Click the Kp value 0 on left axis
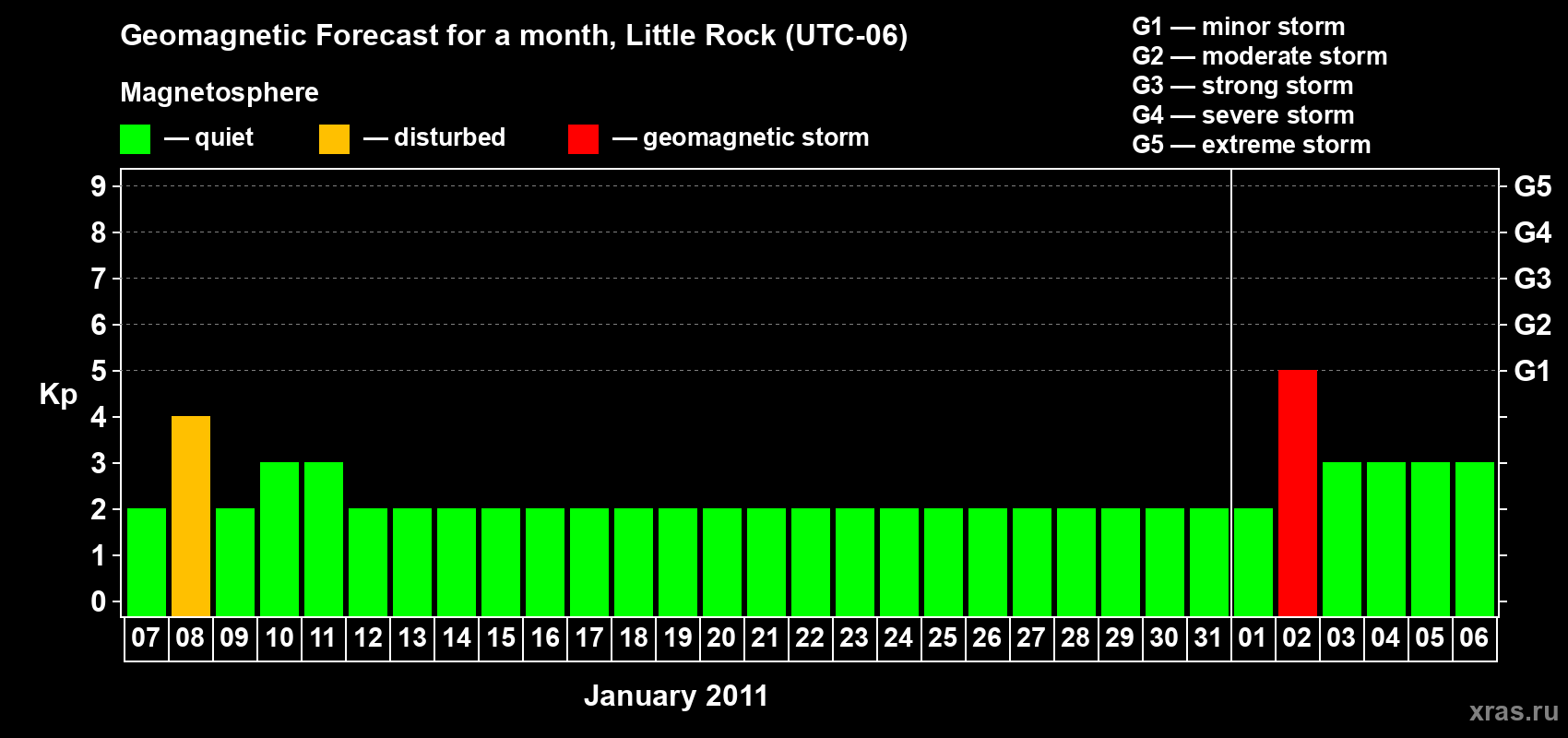This screenshot has height=738, width=1568. click(x=98, y=601)
